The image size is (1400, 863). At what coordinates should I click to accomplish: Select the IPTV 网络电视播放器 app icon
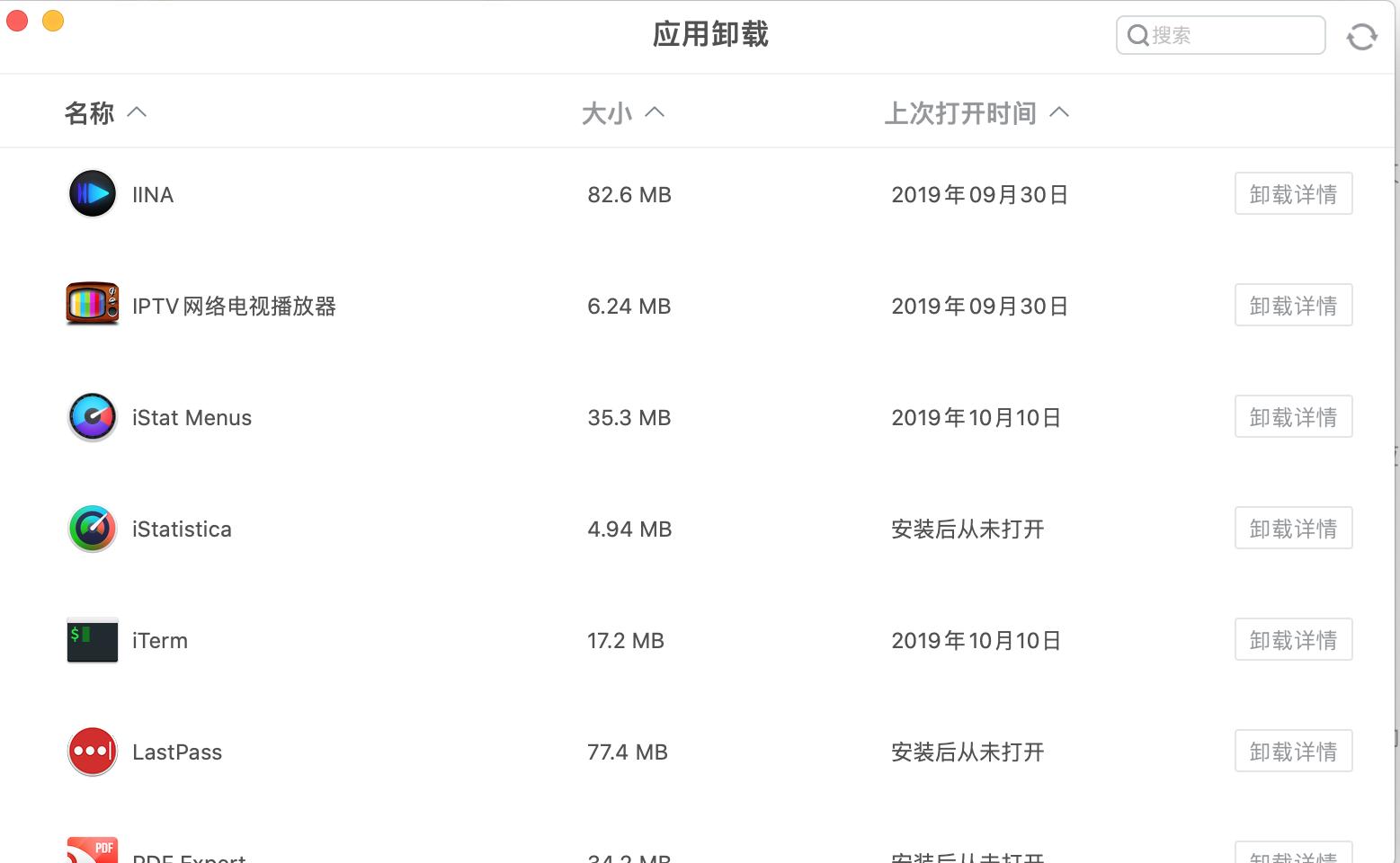click(x=92, y=305)
